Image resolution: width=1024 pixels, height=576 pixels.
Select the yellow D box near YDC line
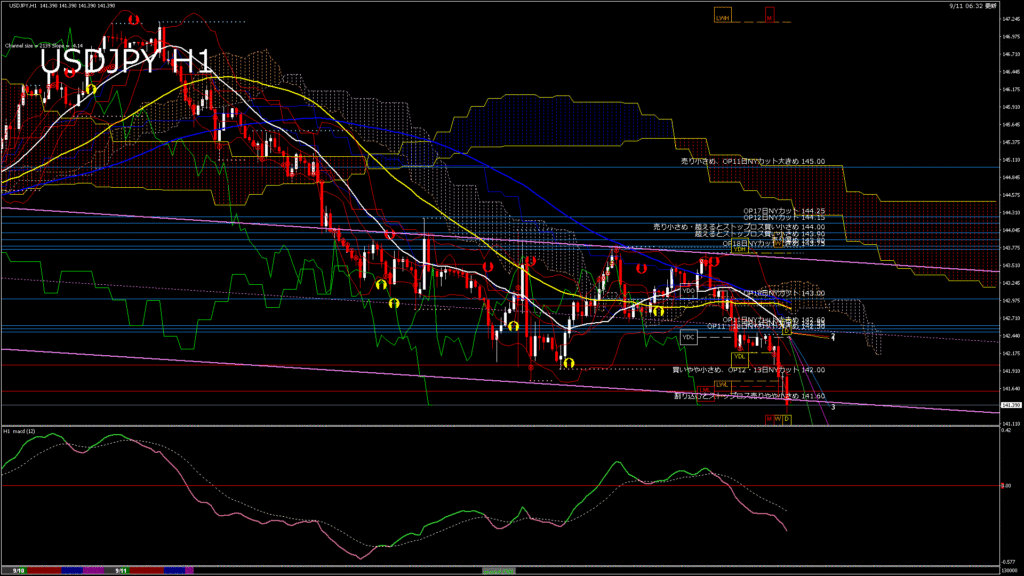point(788,331)
